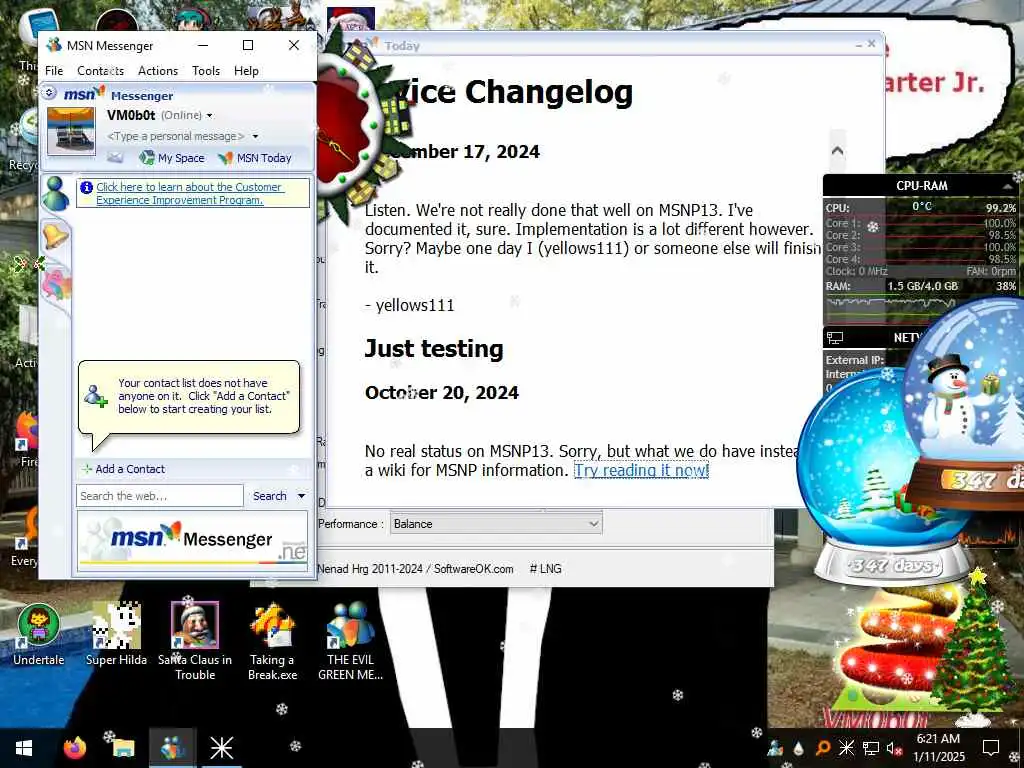
Task: Open the personal message dropdown arrow
Action: [255, 136]
